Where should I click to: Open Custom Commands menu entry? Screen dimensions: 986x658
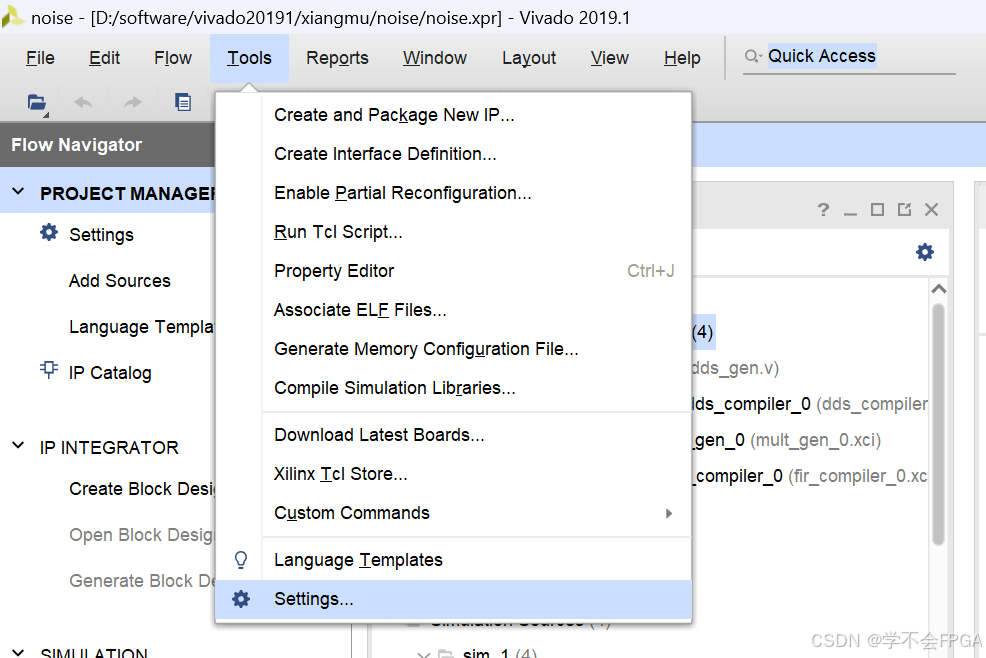[x=453, y=513]
